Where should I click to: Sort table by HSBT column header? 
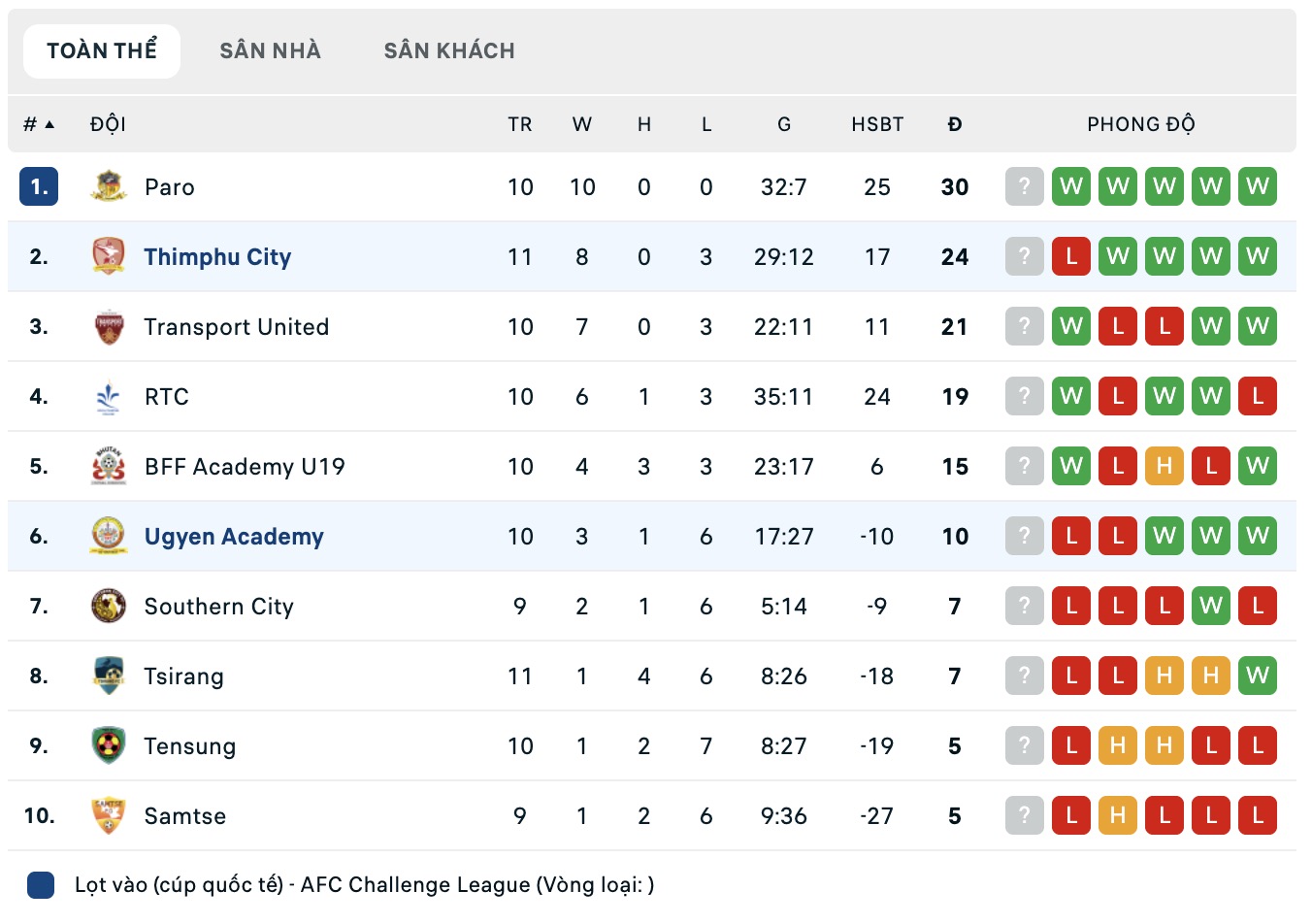tap(876, 124)
